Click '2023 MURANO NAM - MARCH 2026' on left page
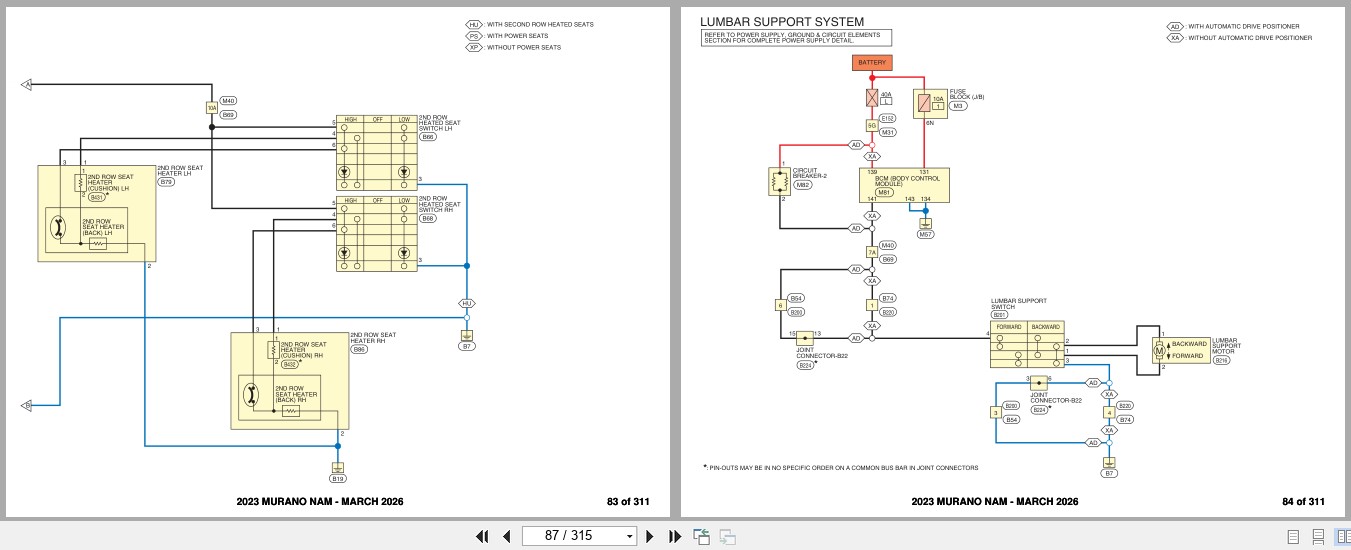The height and width of the screenshot is (550, 1351). click(320, 502)
